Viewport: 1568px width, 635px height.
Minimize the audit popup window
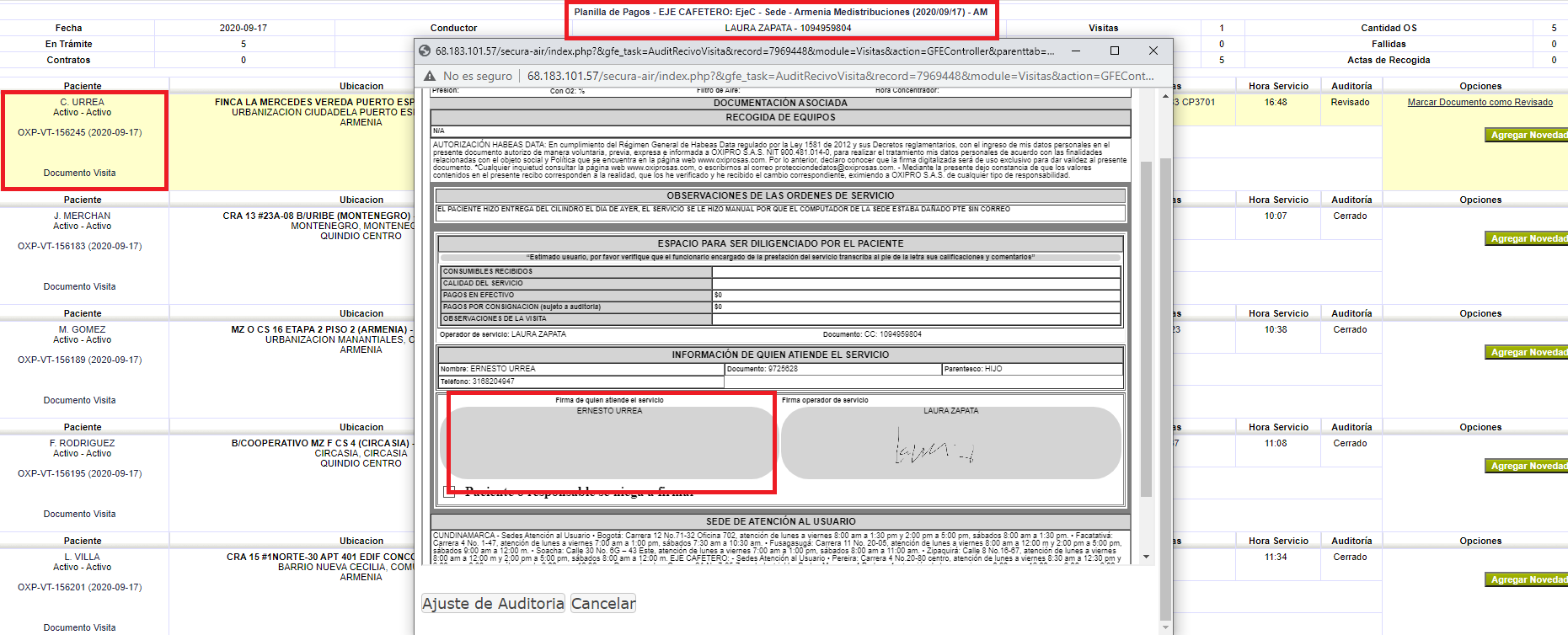click(1076, 51)
